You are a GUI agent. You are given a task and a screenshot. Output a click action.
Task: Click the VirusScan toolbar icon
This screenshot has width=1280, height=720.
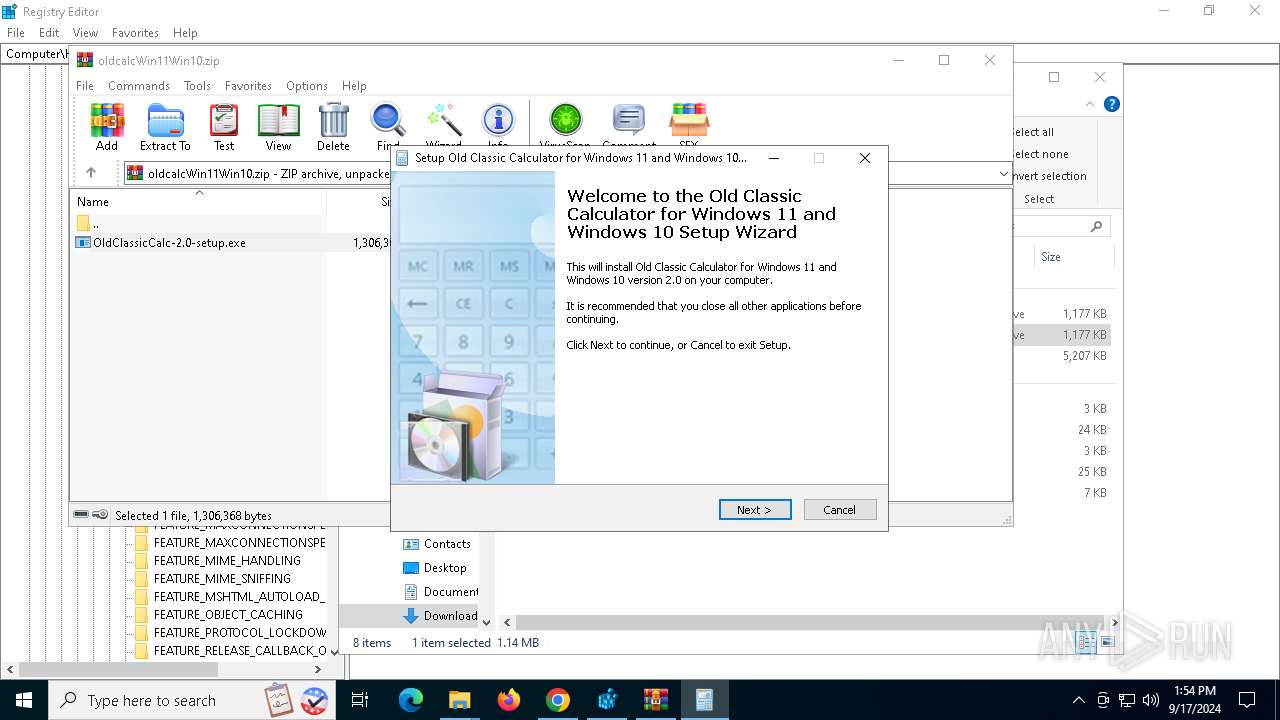565,127
